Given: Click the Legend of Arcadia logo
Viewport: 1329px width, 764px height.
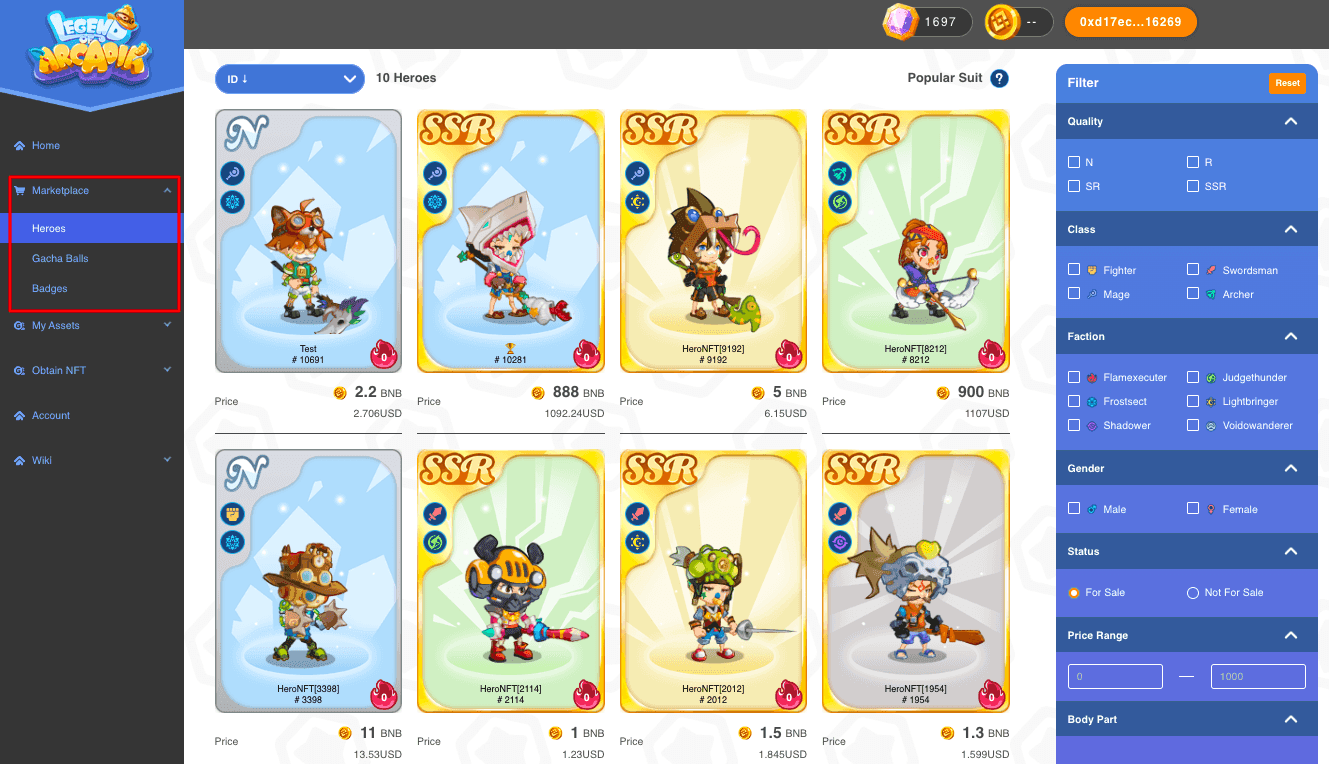Looking at the screenshot, I should pos(91,46).
